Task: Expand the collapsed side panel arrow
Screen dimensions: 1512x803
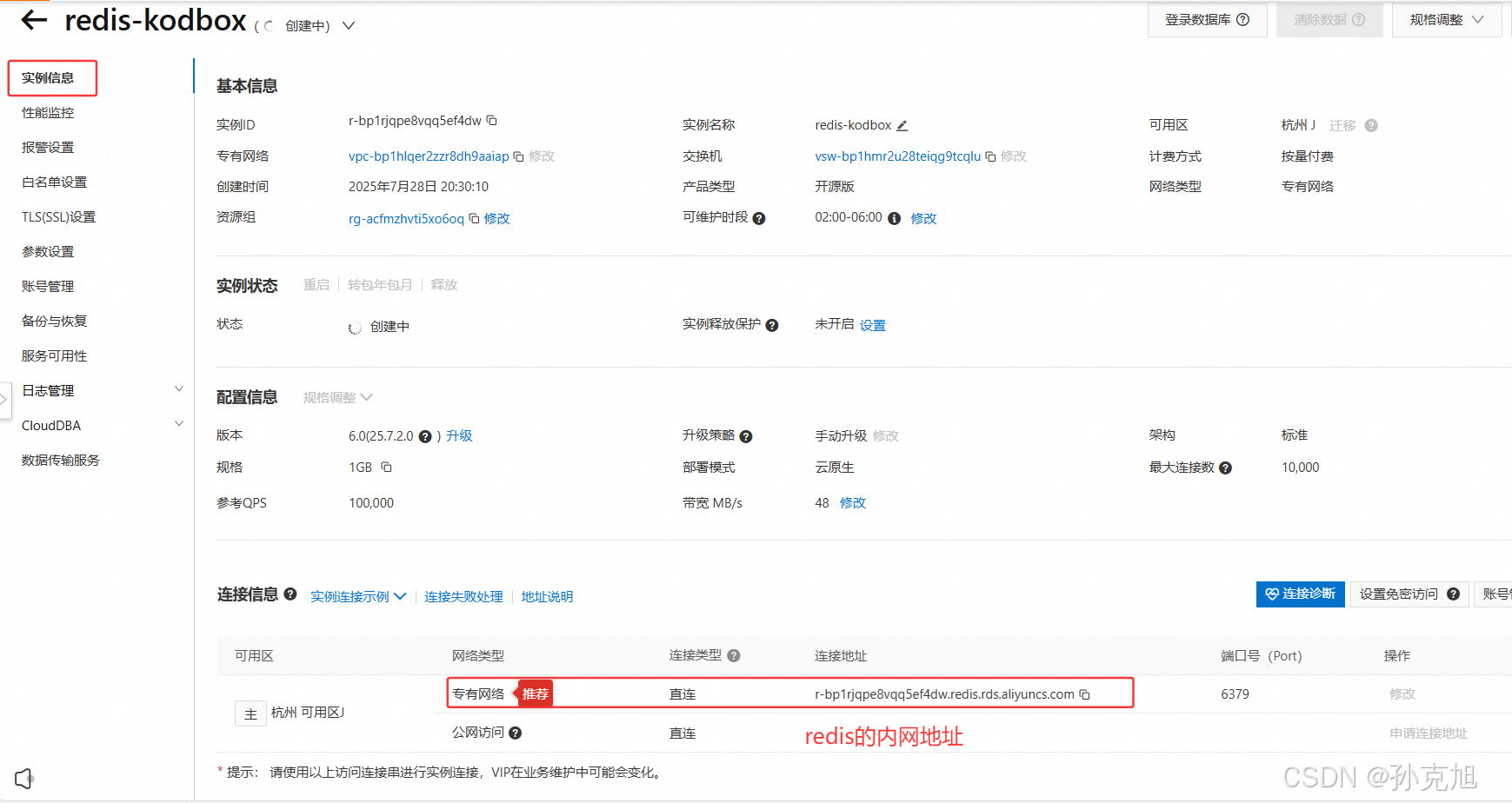Action: coord(4,400)
